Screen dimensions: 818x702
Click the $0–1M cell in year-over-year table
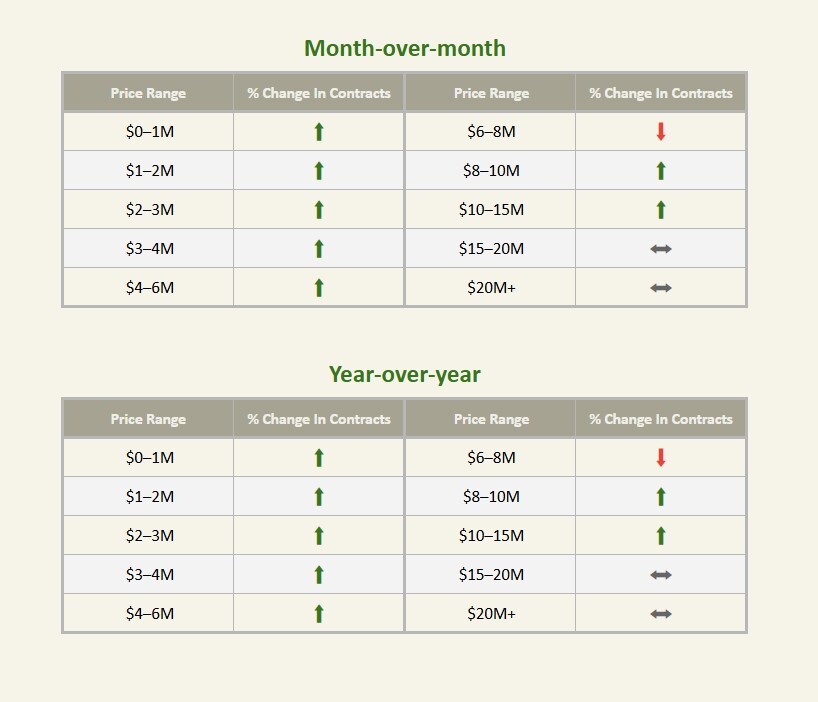[150, 457]
